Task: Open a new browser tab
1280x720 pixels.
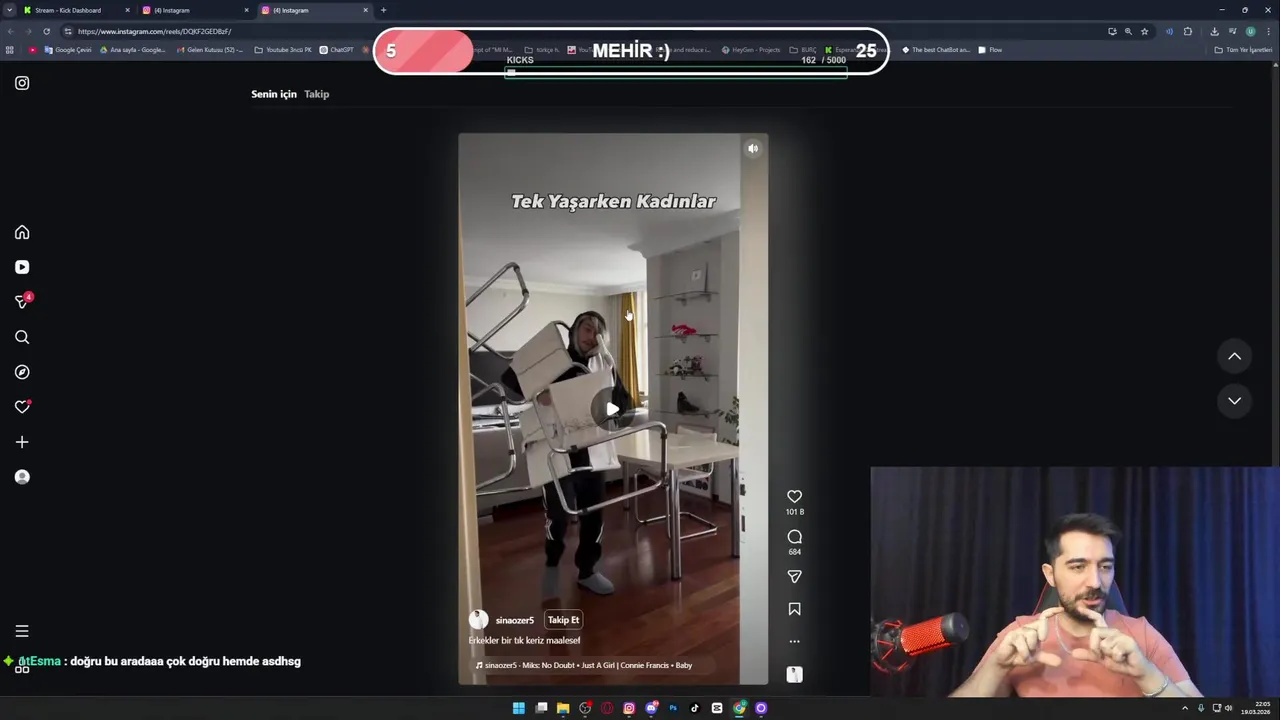Action: 383,10
